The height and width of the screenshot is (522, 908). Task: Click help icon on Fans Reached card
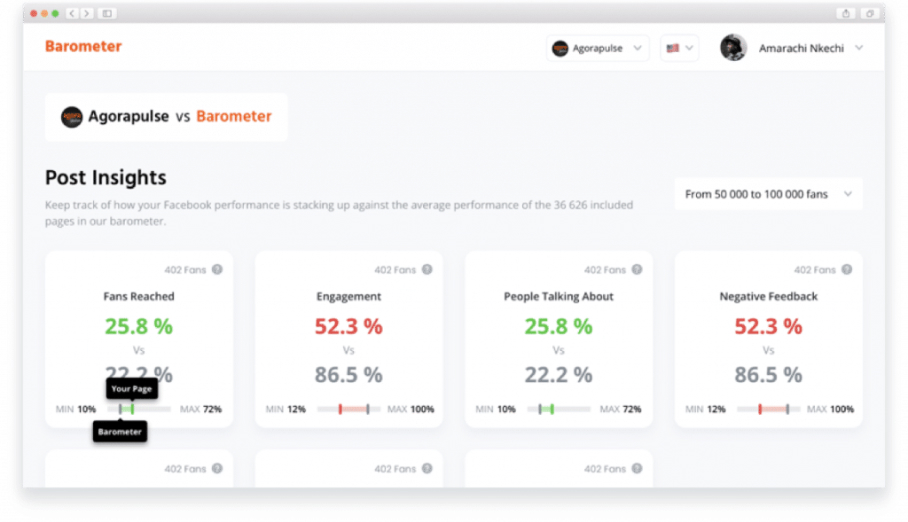[x=217, y=270]
